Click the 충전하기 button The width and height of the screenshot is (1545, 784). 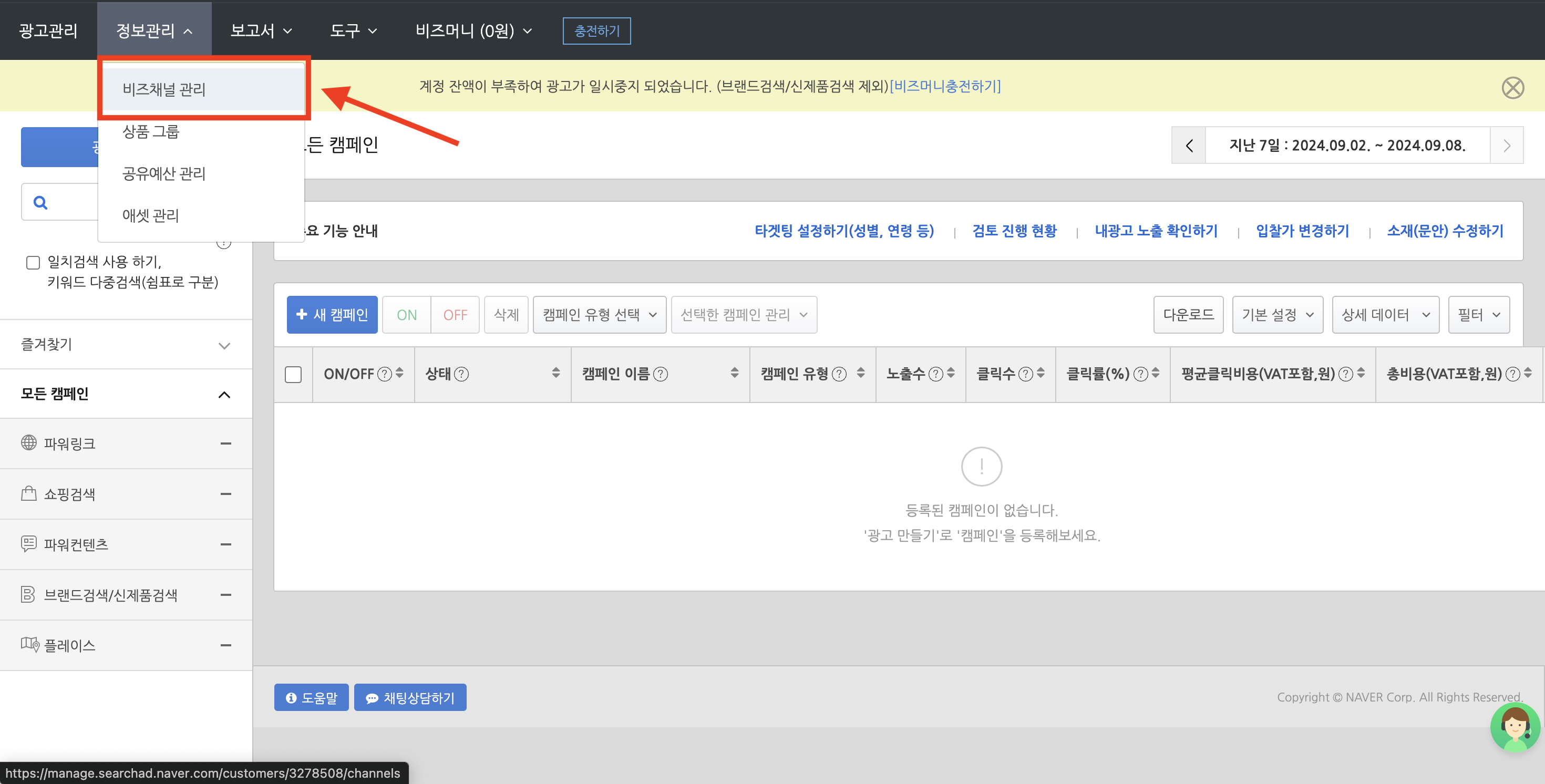click(597, 30)
